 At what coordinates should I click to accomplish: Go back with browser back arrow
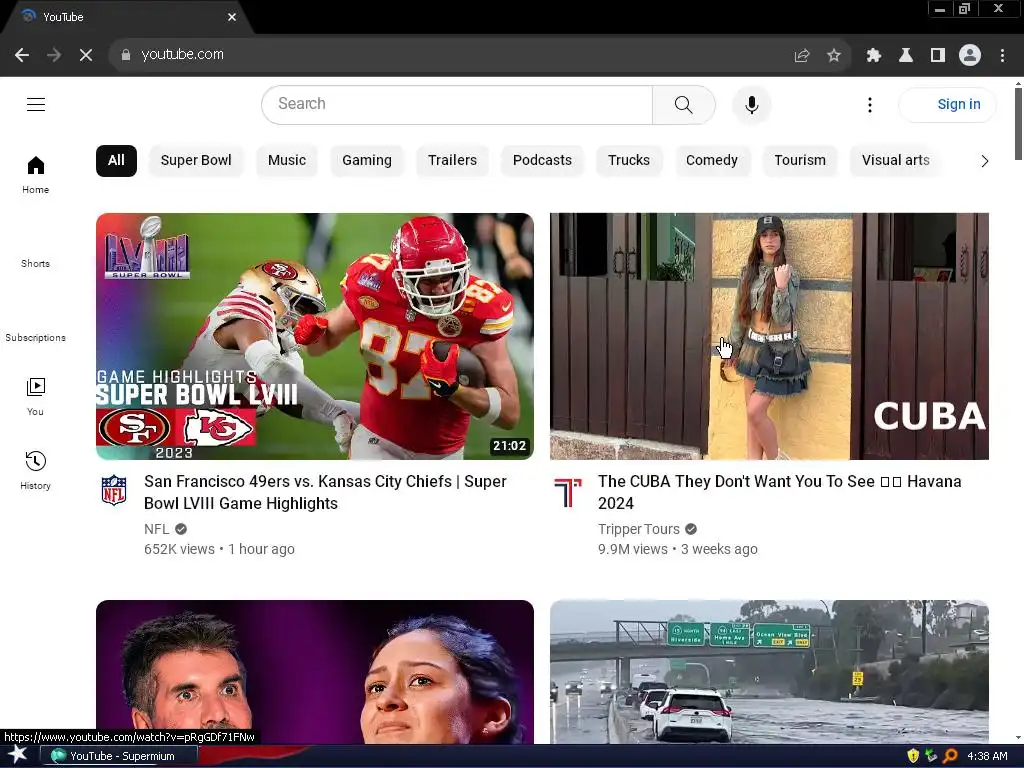[x=22, y=55]
